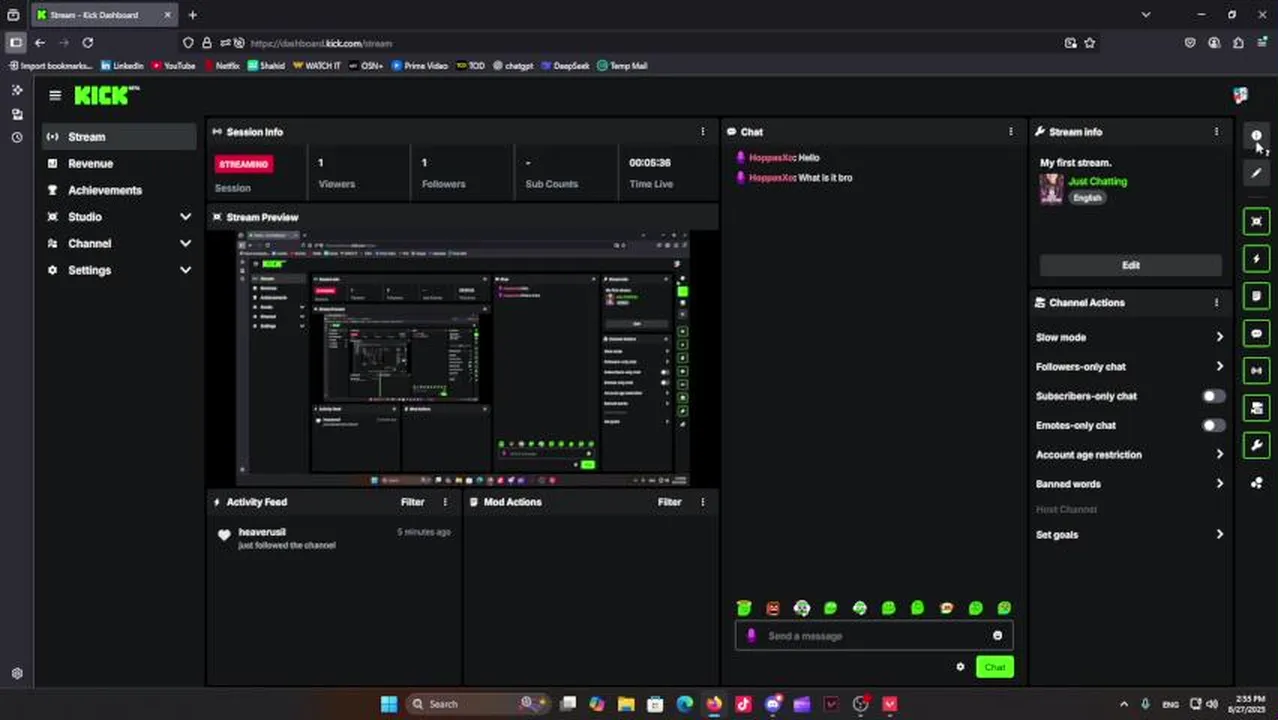Screen dimensions: 1278x720
Task: Bookmark this page with the star icon
Action: [x=1090, y=43]
